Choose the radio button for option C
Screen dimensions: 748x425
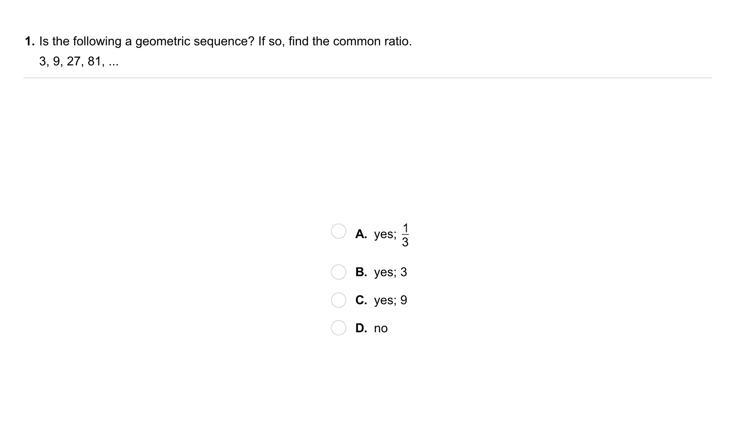click(338, 300)
